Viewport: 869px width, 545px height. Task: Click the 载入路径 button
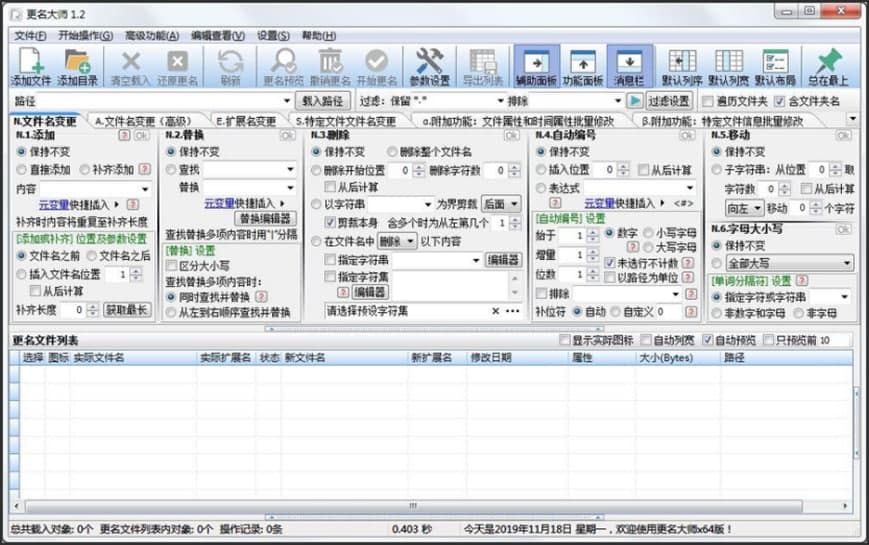click(x=323, y=101)
